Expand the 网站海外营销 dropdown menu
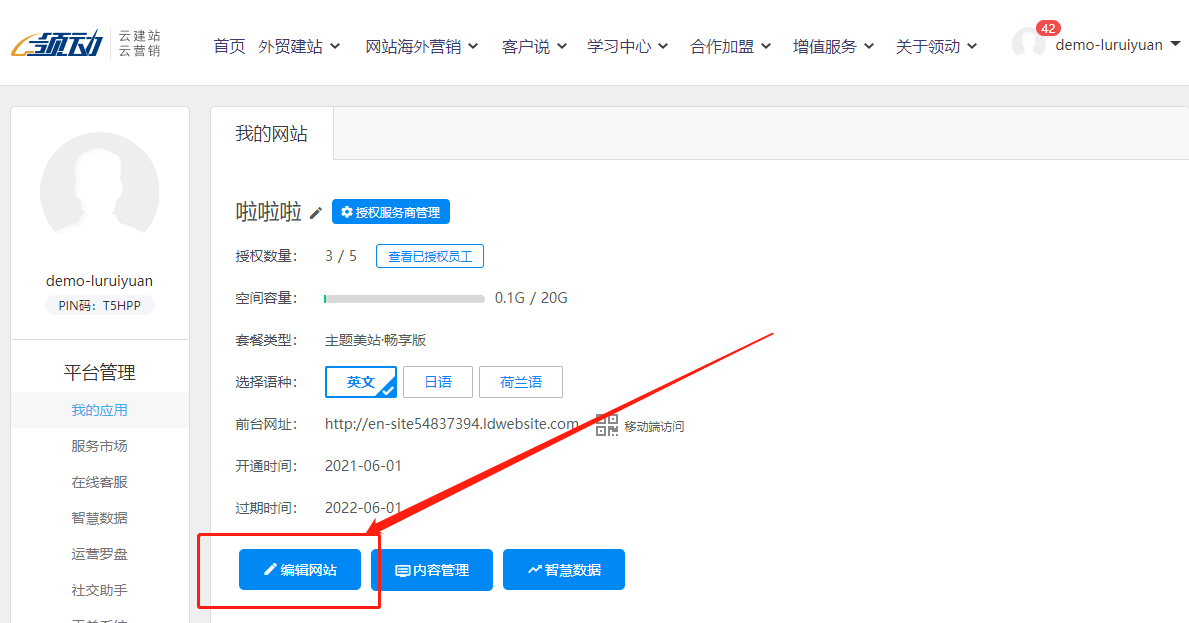The height and width of the screenshot is (623, 1189). pyautogui.click(x=421, y=46)
